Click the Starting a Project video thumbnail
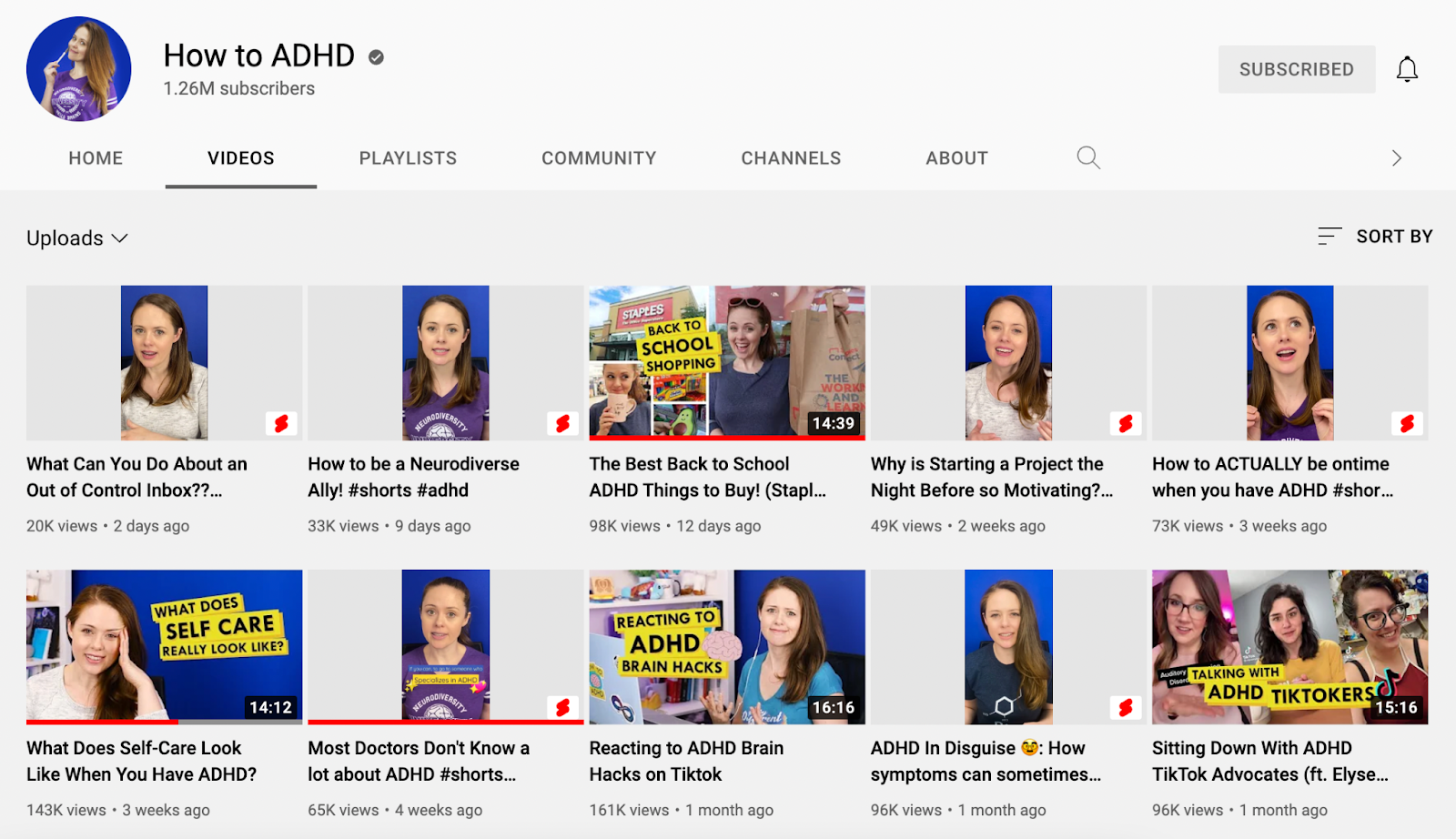The width and height of the screenshot is (1456, 839). [x=1009, y=363]
